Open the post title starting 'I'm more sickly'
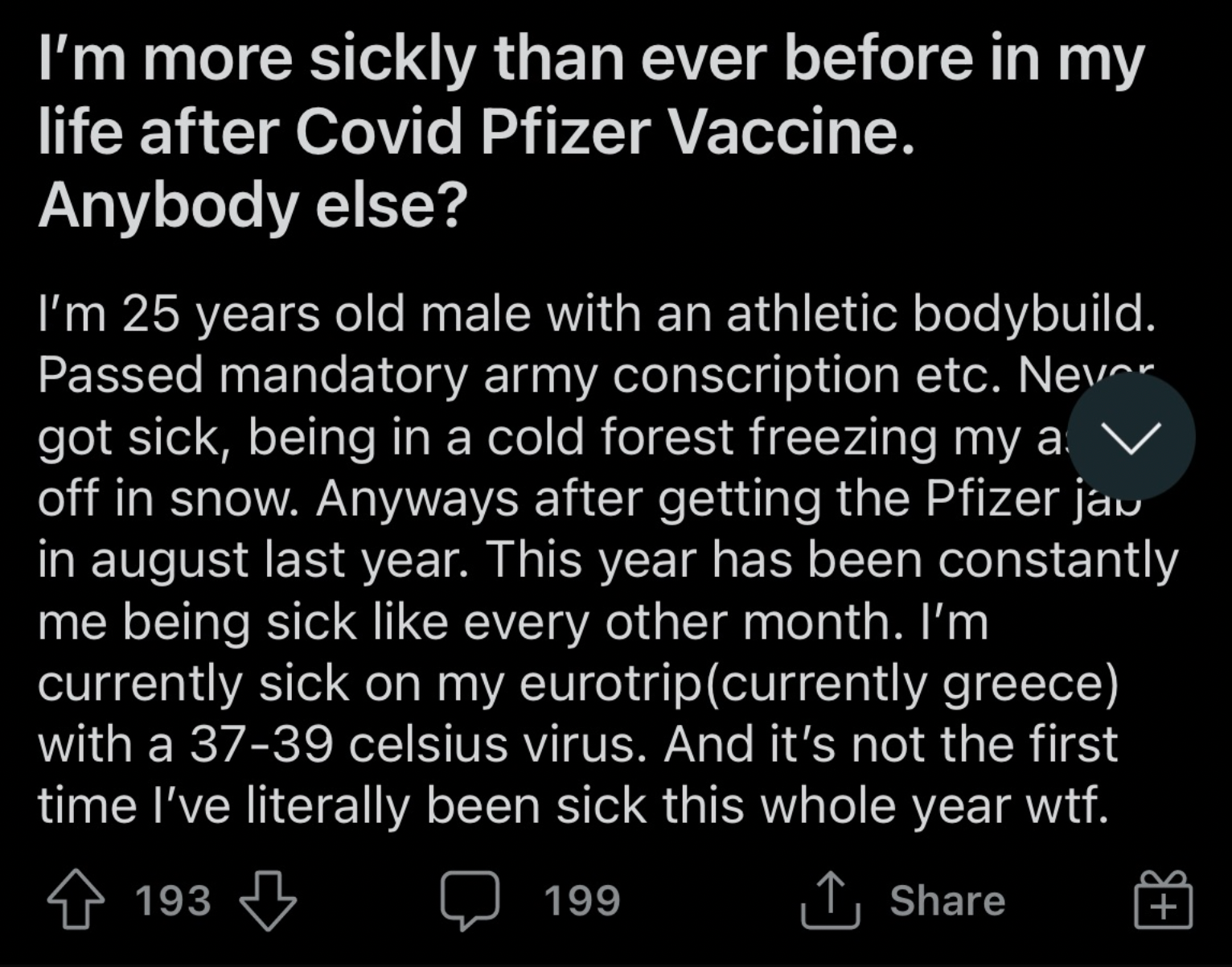Viewport: 1232px width, 967px height. point(591,131)
